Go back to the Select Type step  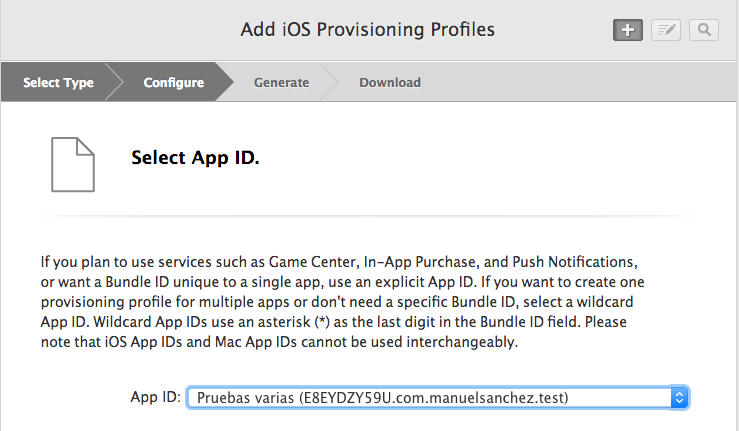(58, 83)
